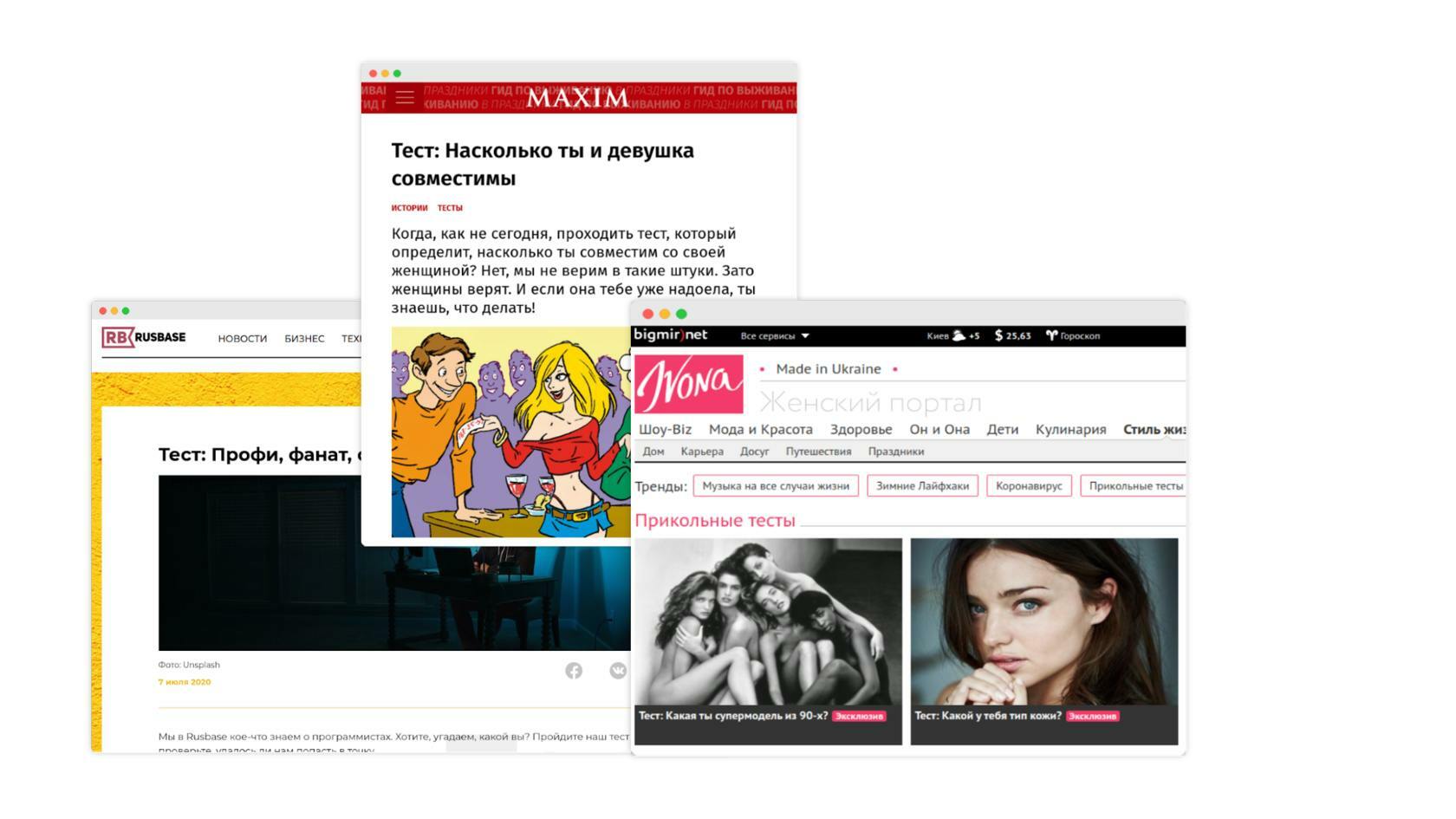1456x819 pixels.
Task: Expand the Все сервисы dropdown
Action: coord(775,335)
